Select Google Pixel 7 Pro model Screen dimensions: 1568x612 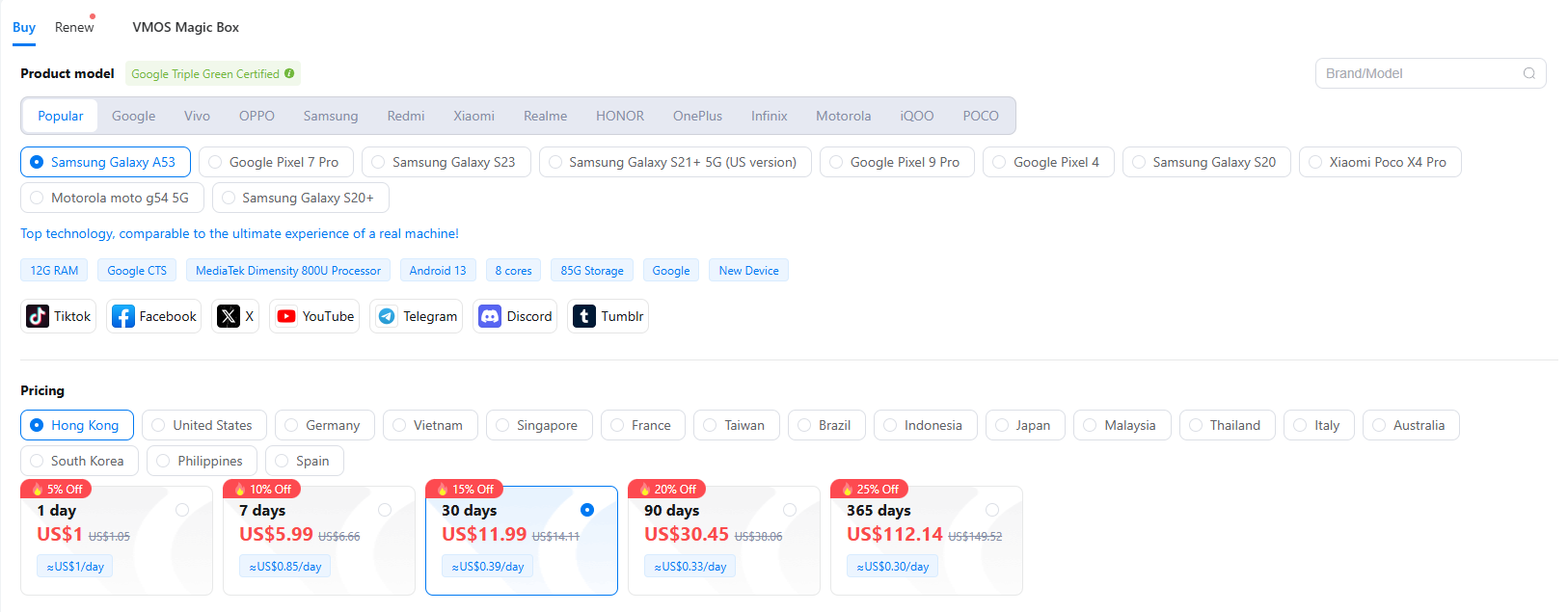[x=276, y=162]
